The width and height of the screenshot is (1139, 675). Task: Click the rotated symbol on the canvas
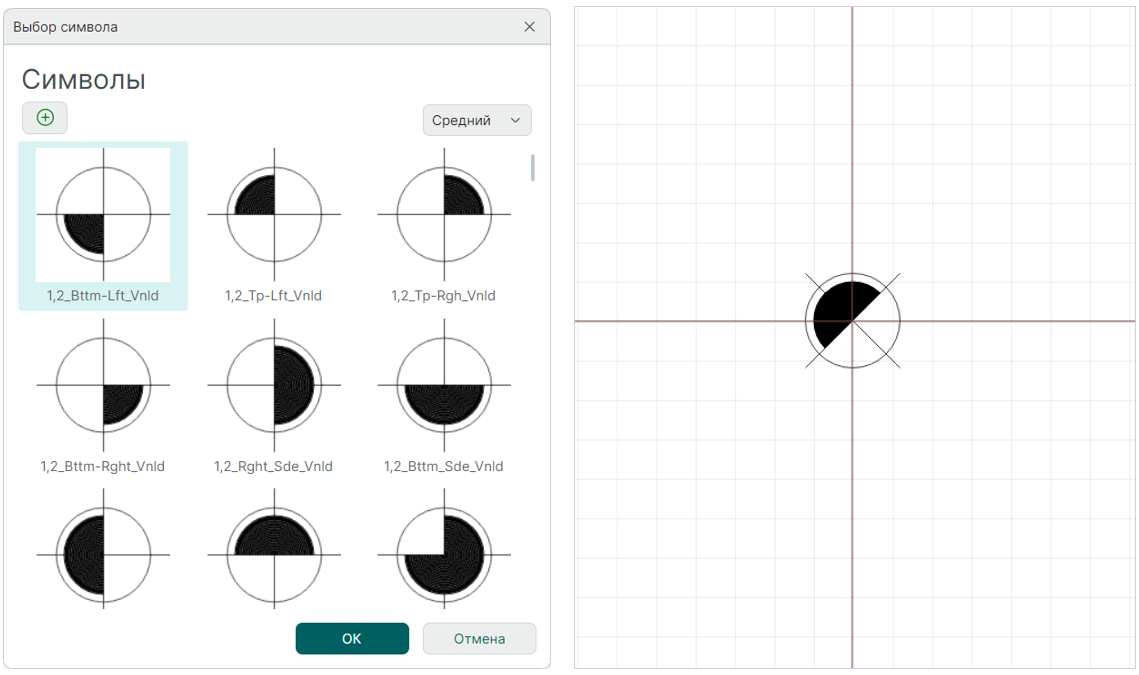(852, 320)
